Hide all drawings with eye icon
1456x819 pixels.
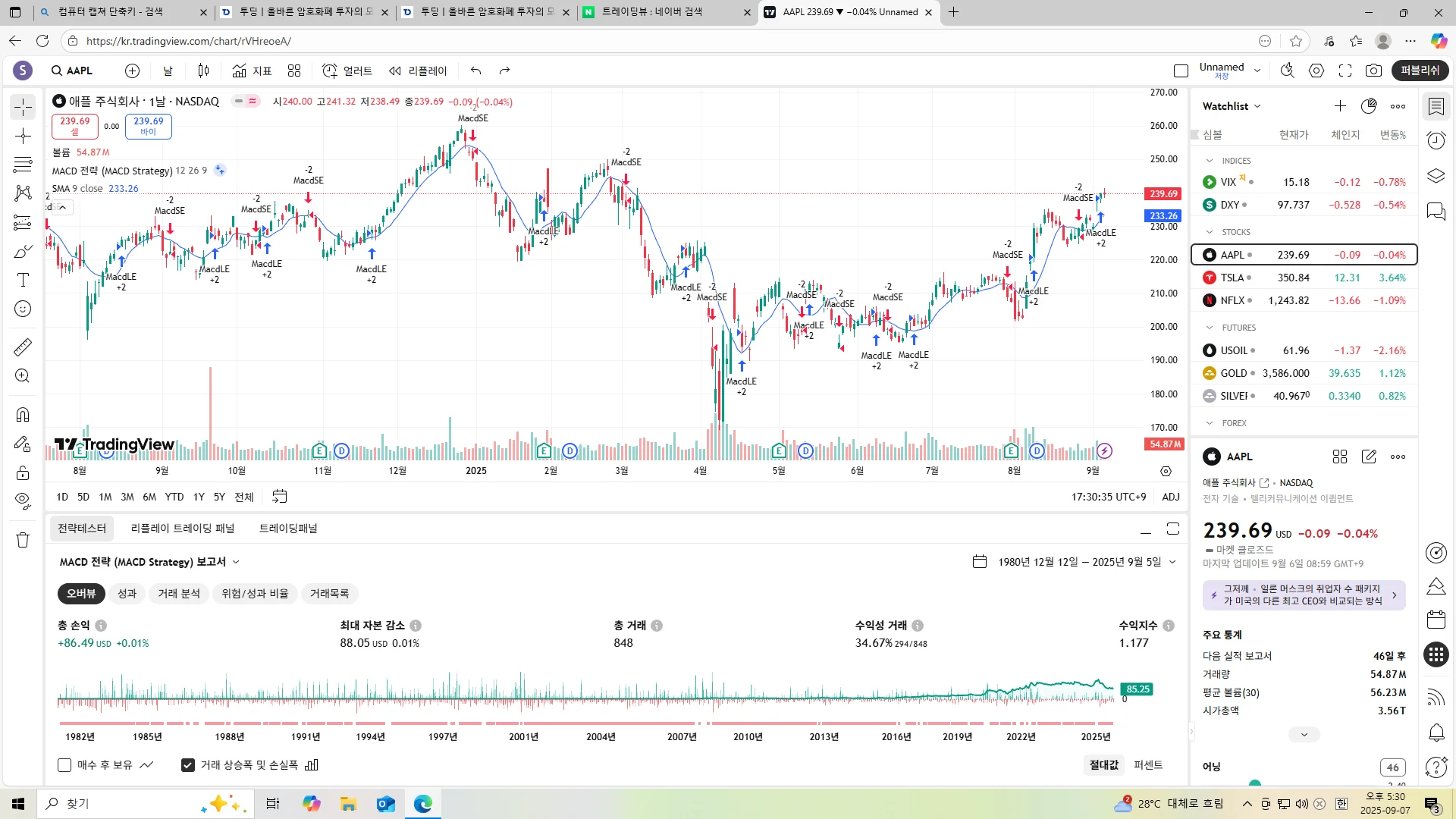click(23, 501)
